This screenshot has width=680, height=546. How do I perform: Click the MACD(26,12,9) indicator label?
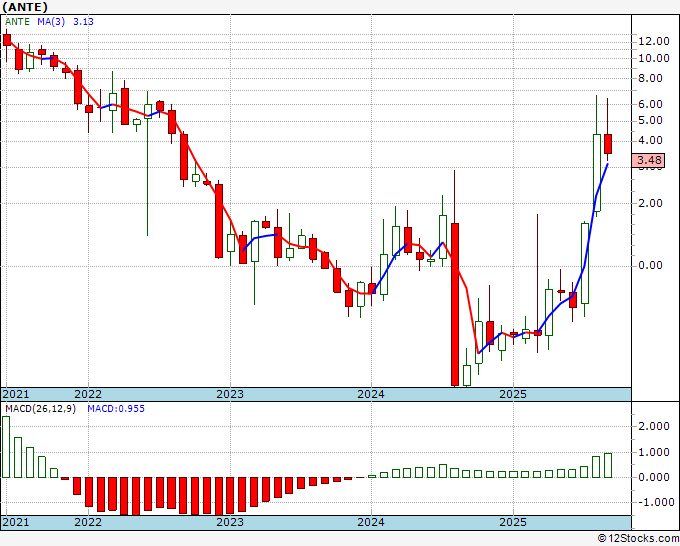[40, 409]
